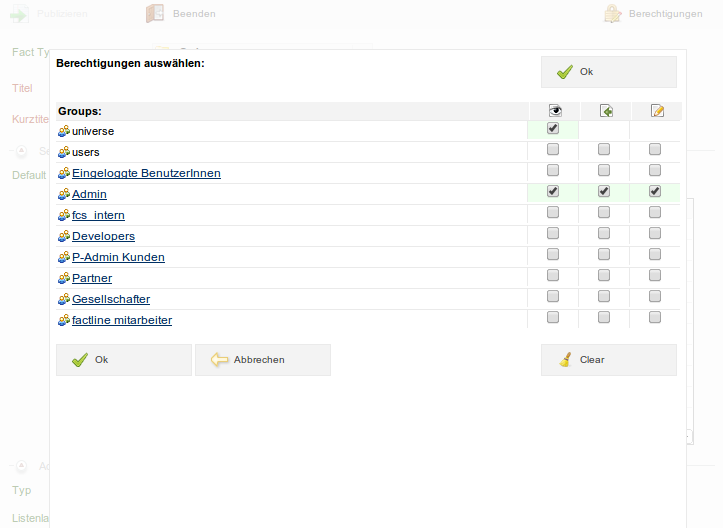Uncheck the view permission for universe
723x528 pixels.
coord(553,129)
